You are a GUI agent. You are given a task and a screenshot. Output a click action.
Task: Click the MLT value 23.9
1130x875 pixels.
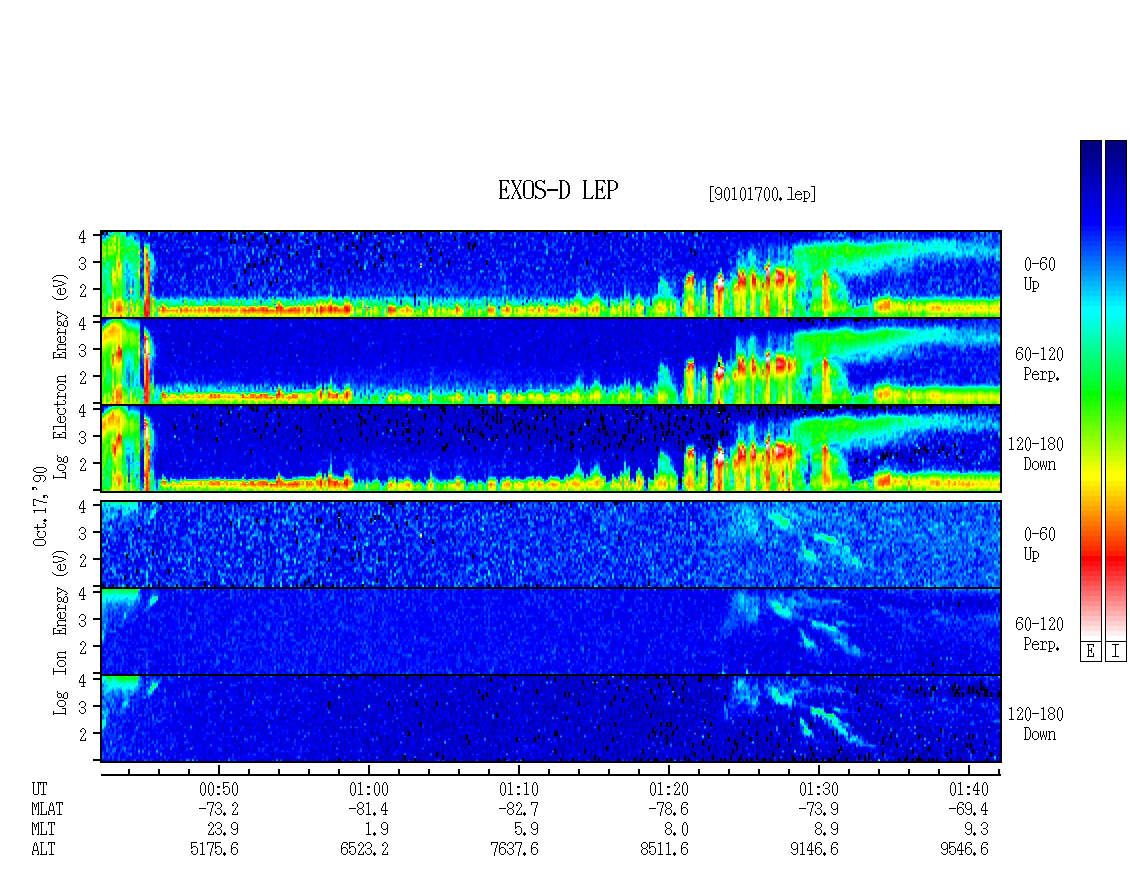point(223,830)
